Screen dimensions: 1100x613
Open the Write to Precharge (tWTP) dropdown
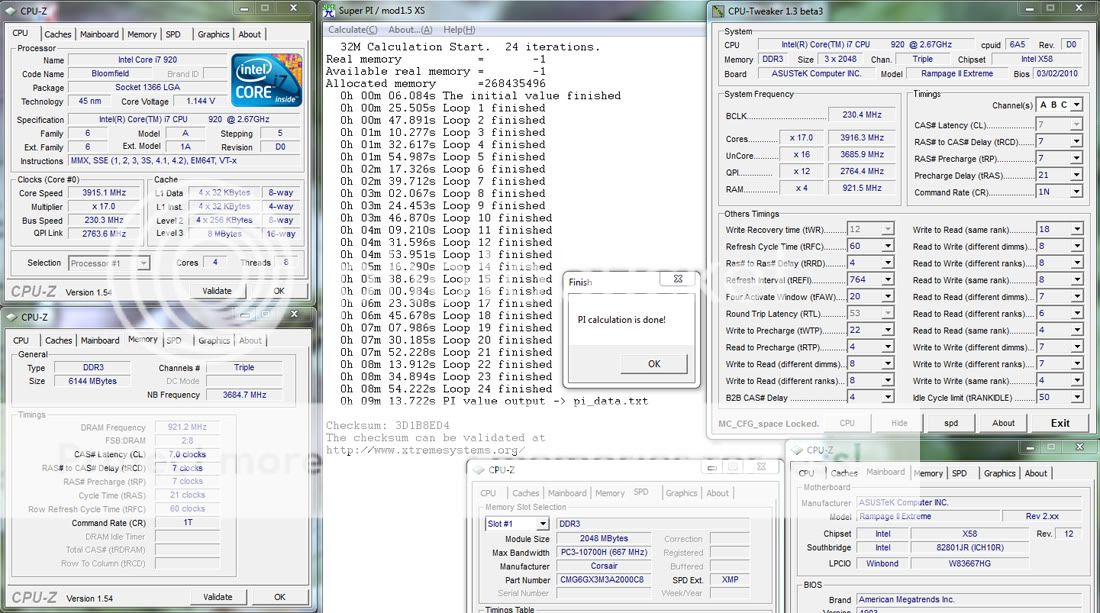coord(887,330)
